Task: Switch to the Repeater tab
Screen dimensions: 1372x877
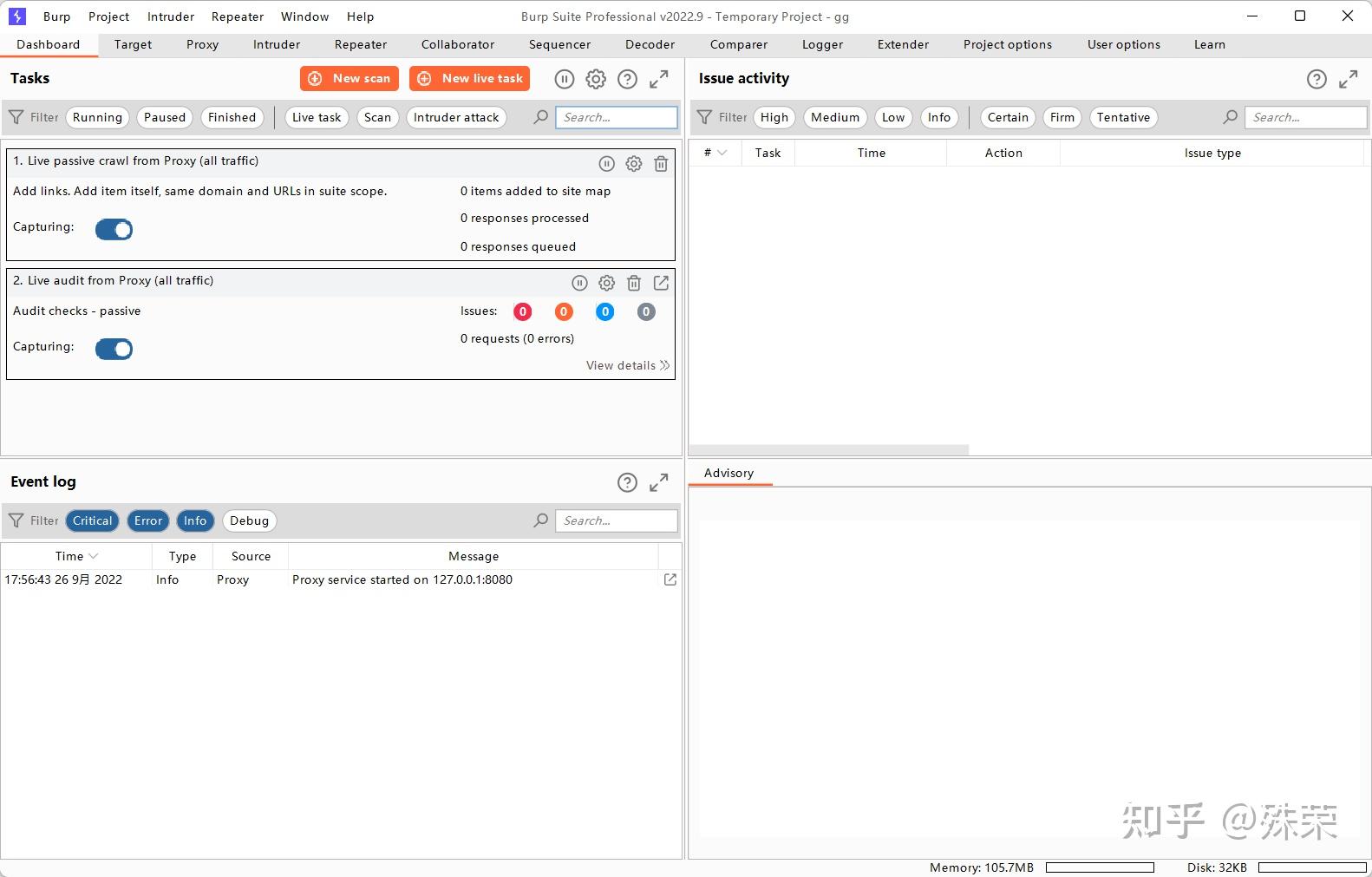Action: (361, 44)
